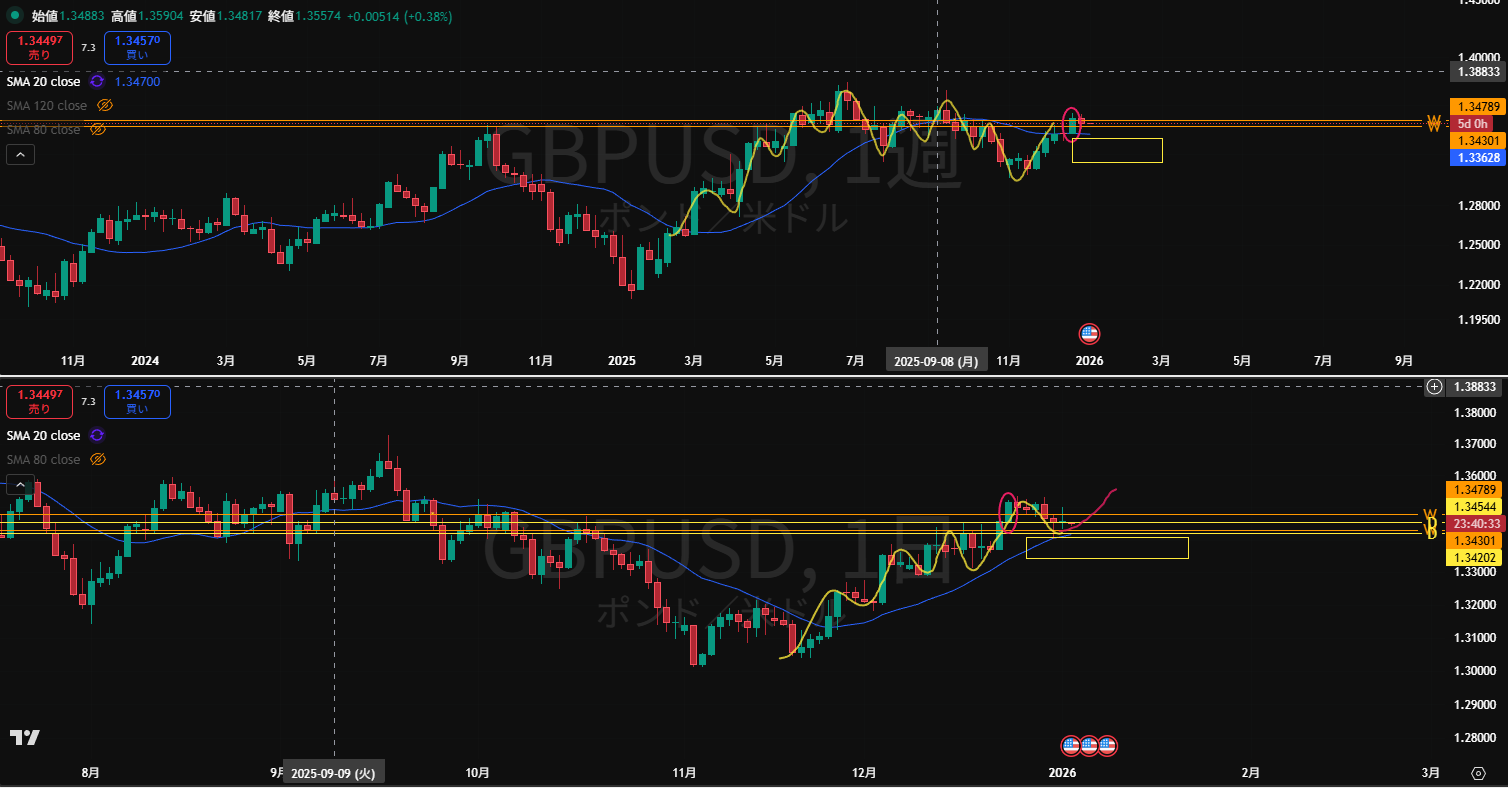The height and width of the screenshot is (788, 1508).
Task: Click the yellow rectangle drawing in weekly chart
Action: tap(1117, 139)
